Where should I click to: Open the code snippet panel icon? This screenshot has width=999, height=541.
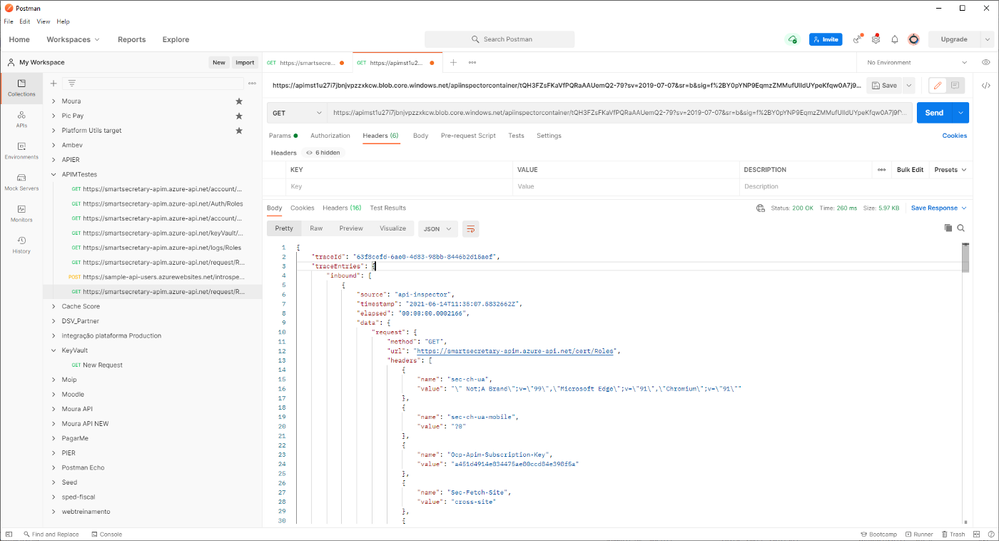tap(986, 86)
